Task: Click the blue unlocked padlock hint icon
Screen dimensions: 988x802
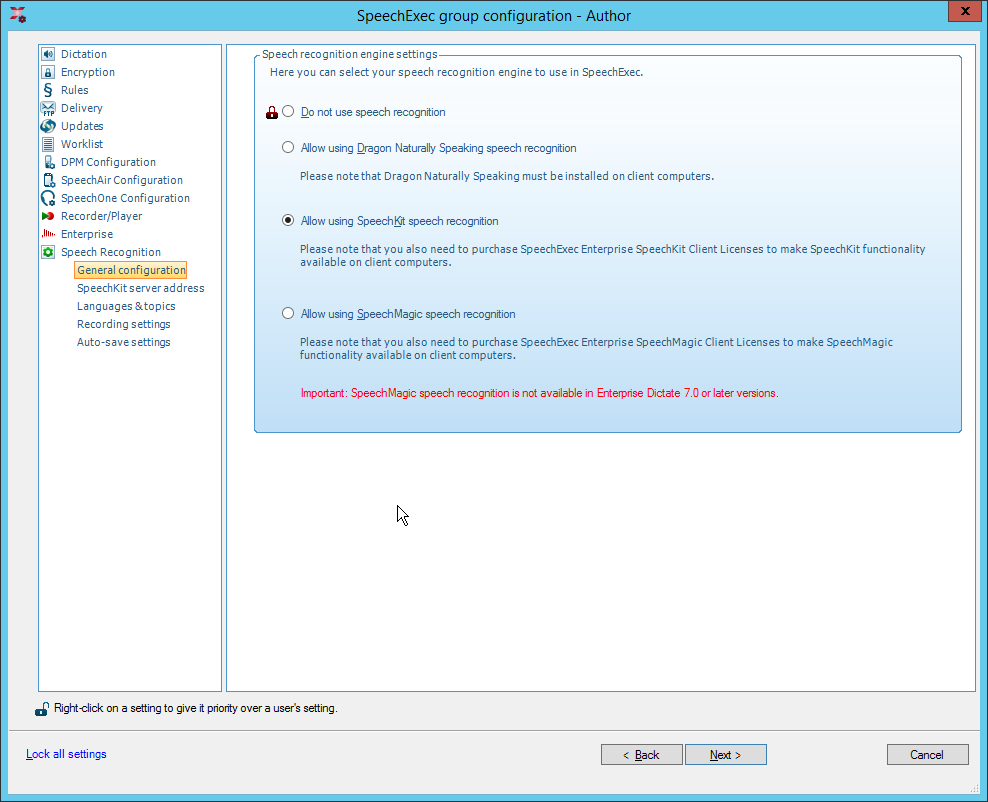Action: click(x=42, y=709)
